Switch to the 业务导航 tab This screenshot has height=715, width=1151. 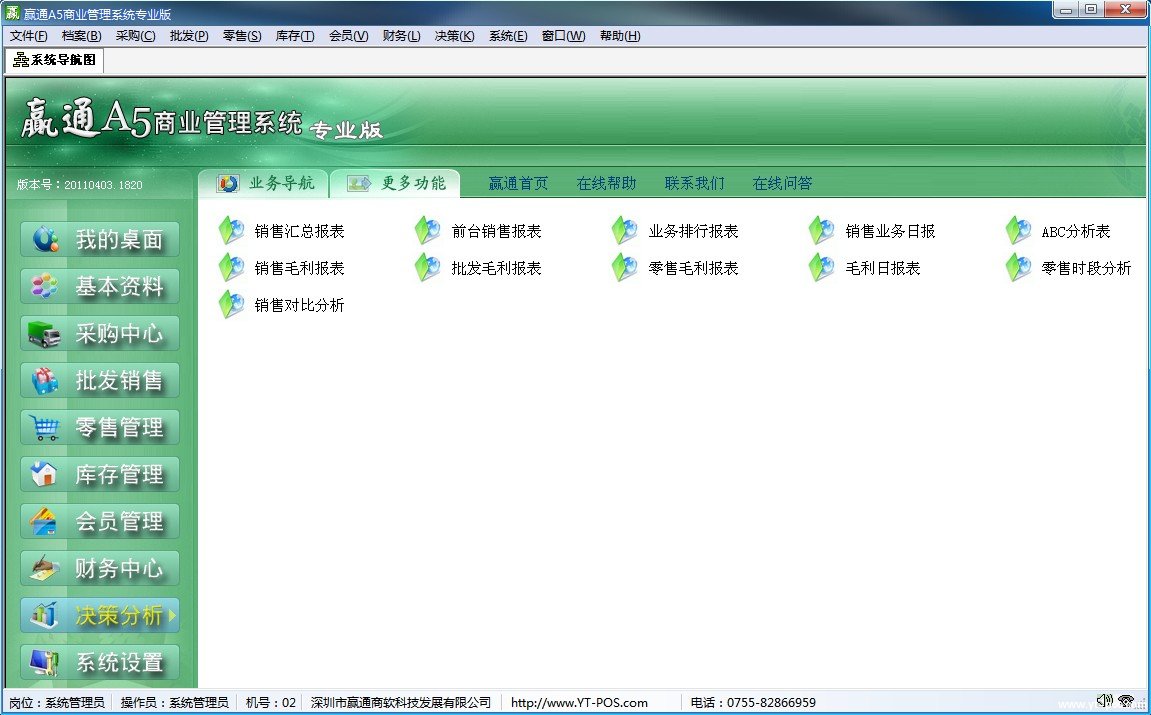click(265, 184)
